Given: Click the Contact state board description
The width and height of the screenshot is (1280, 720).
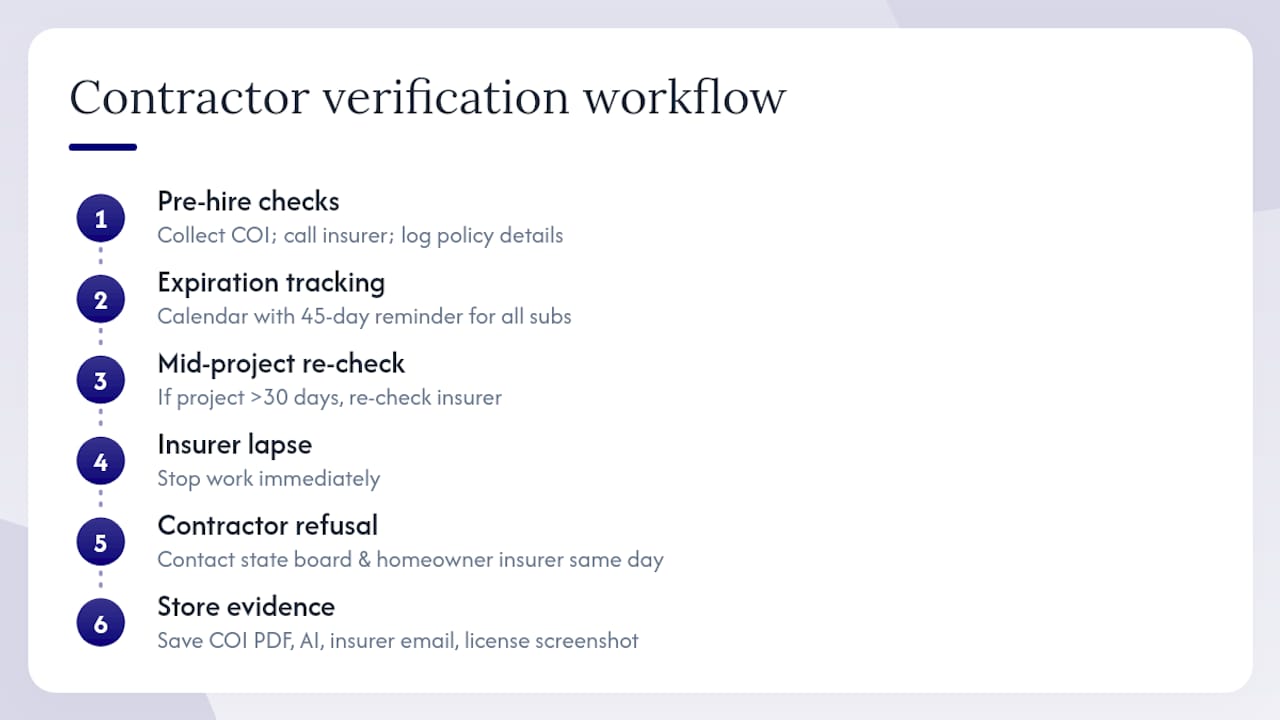Looking at the screenshot, I should (x=410, y=560).
